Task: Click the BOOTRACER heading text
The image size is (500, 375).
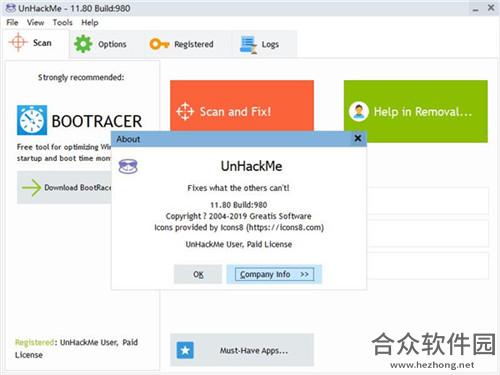Action: click(x=97, y=121)
